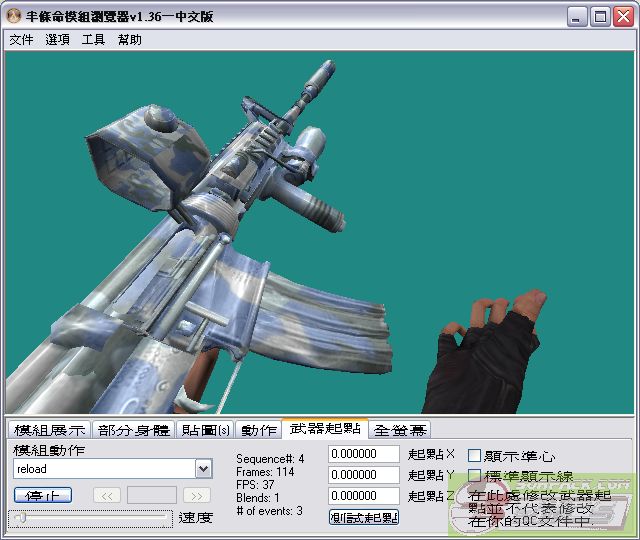This screenshot has height=540, width=640.
Task: Open the 文件 menu
Action: tap(21, 40)
